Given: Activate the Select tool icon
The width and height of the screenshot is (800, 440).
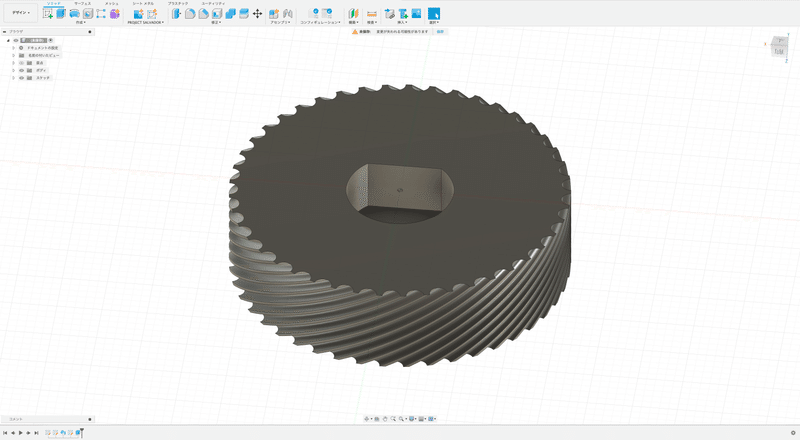Looking at the screenshot, I should click(434, 14).
